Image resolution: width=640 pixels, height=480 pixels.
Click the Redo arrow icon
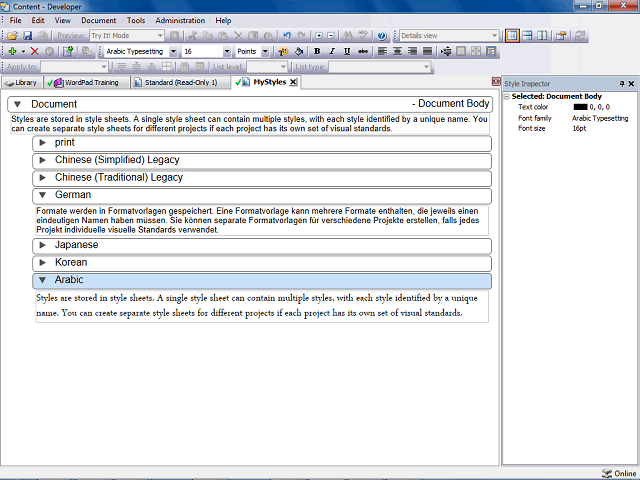[302, 36]
